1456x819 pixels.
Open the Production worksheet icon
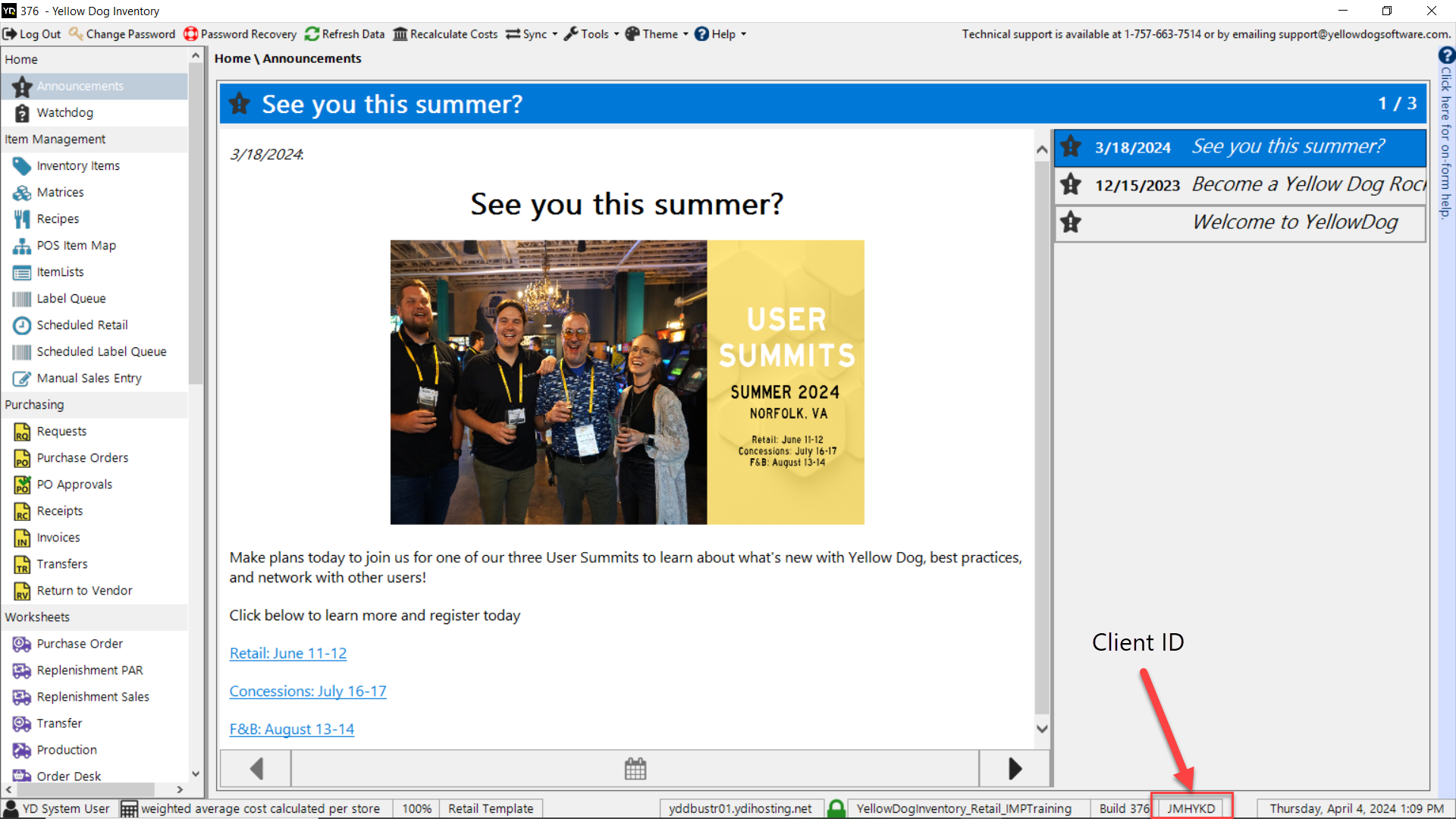click(22, 750)
